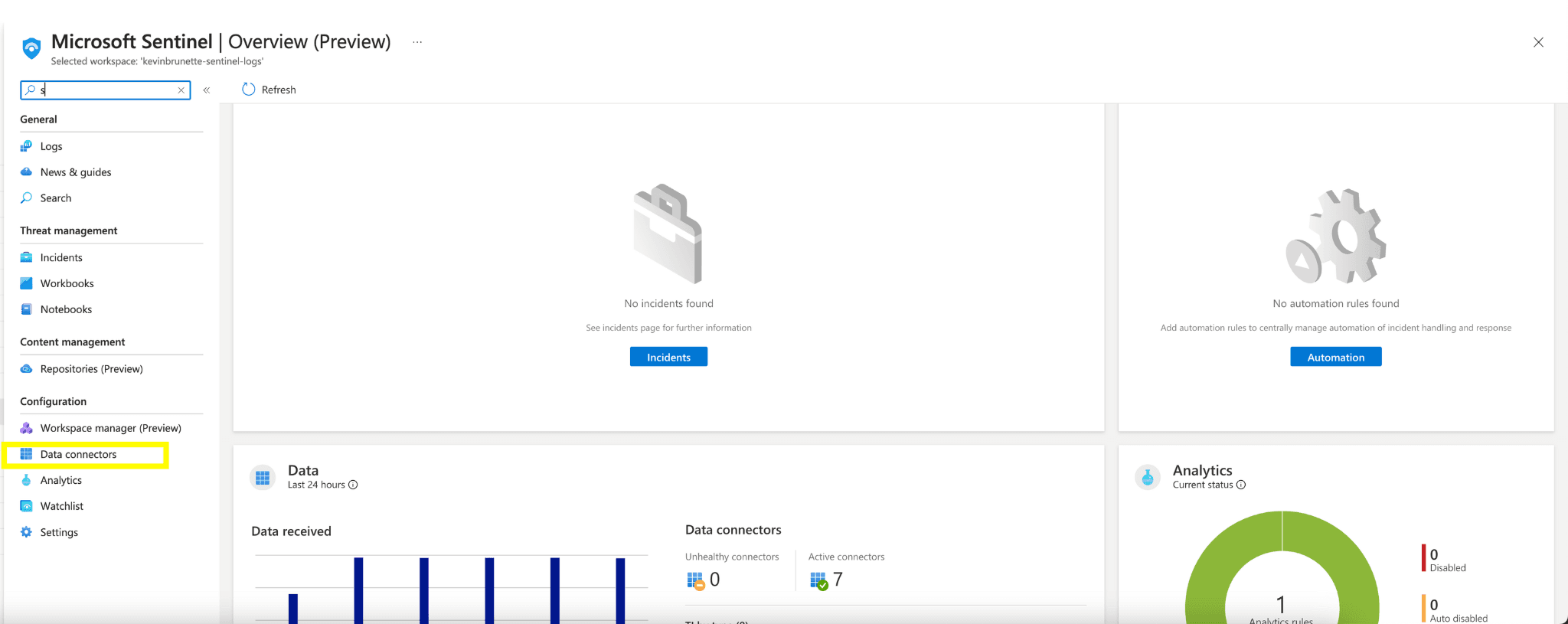
Task: Collapse the sidebar navigation menu
Action: tap(207, 90)
